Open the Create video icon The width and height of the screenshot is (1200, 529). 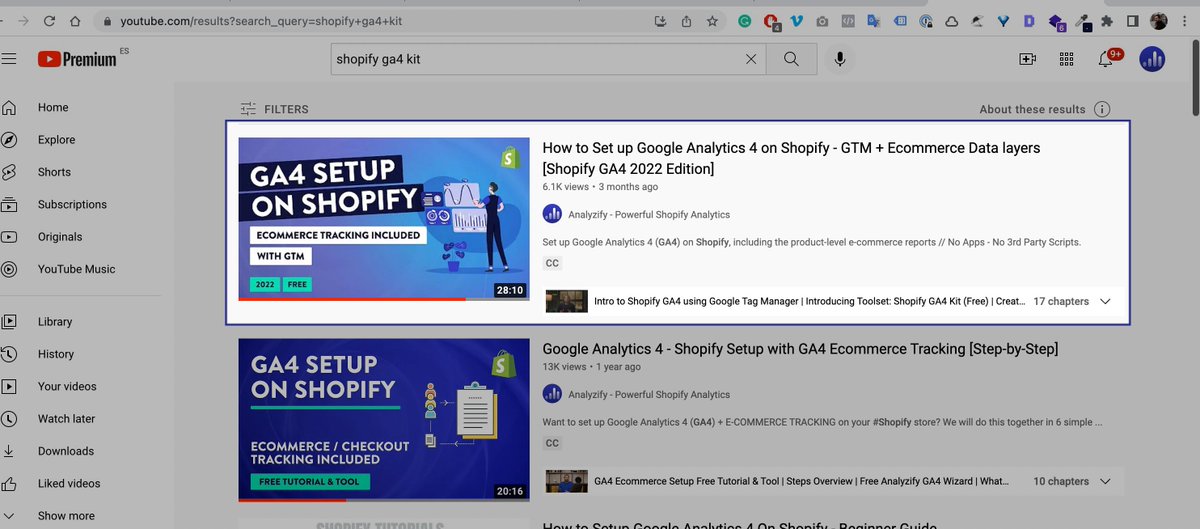pyautogui.click(x=1027, y=59)
